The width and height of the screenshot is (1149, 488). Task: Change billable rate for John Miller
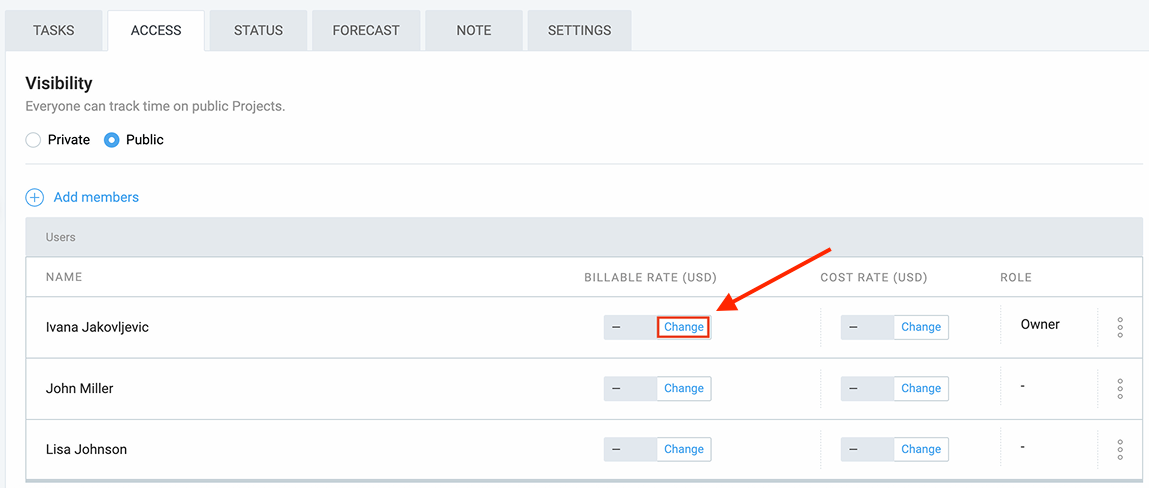tap(684, 388)
